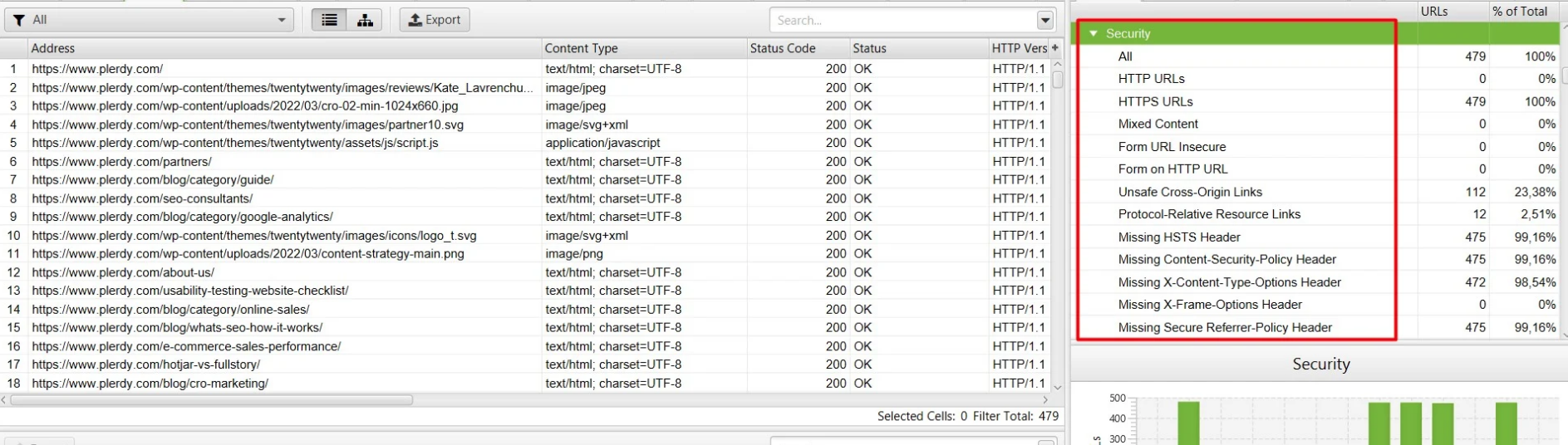The height and width of the screenshot is (445, 1568).
Task: Select Protocol-Relative Resource Links filter
Action: point(1208,214)
